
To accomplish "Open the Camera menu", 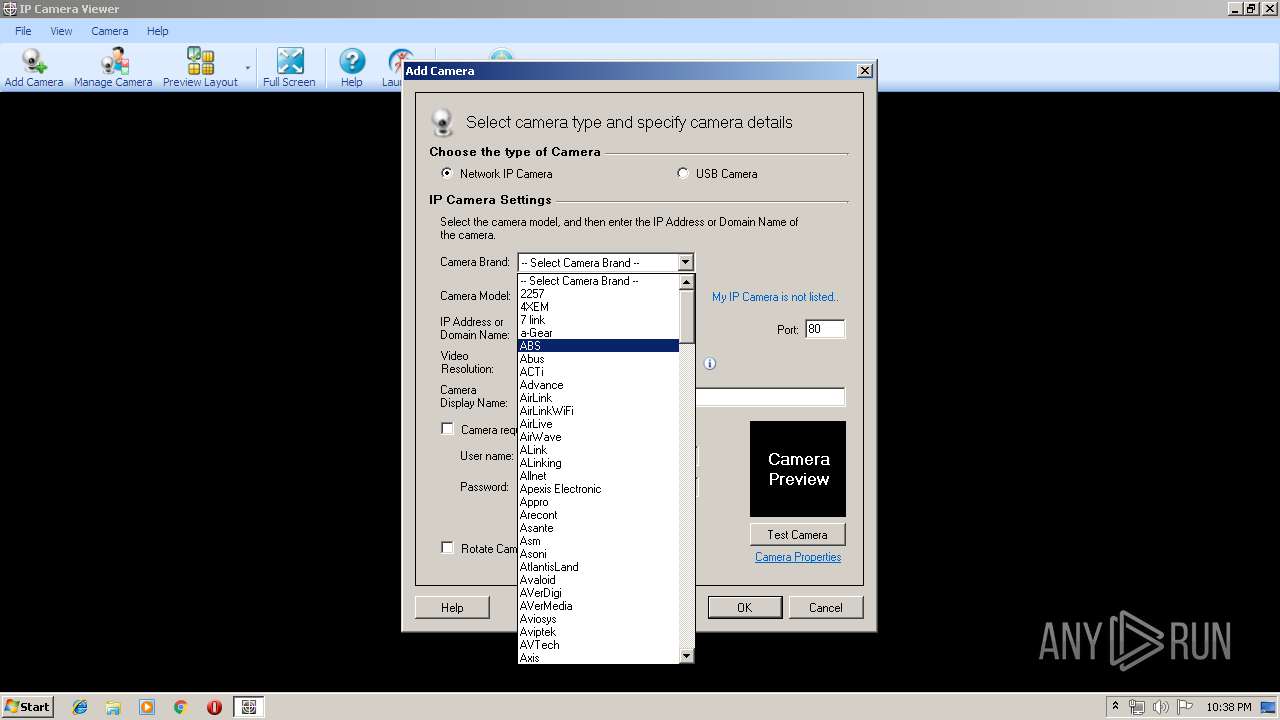I will click(110, 31).
